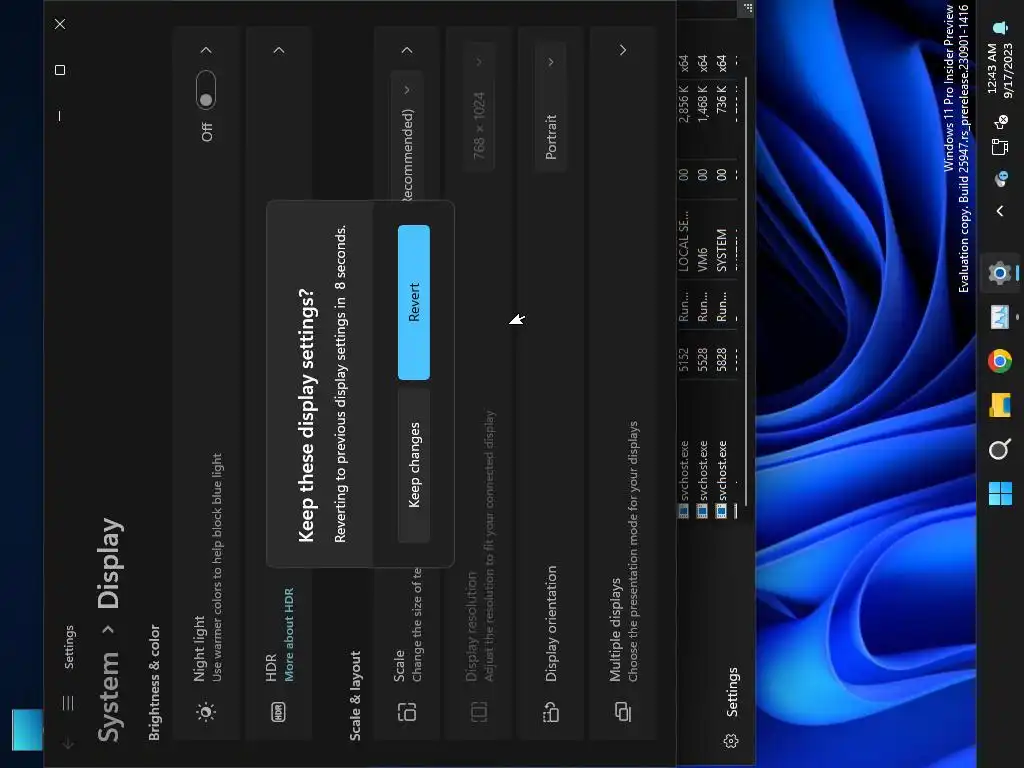Screen dimensions: 1024x768
Task: Click the Task Manager scrollbar
Action: point(746,291)
